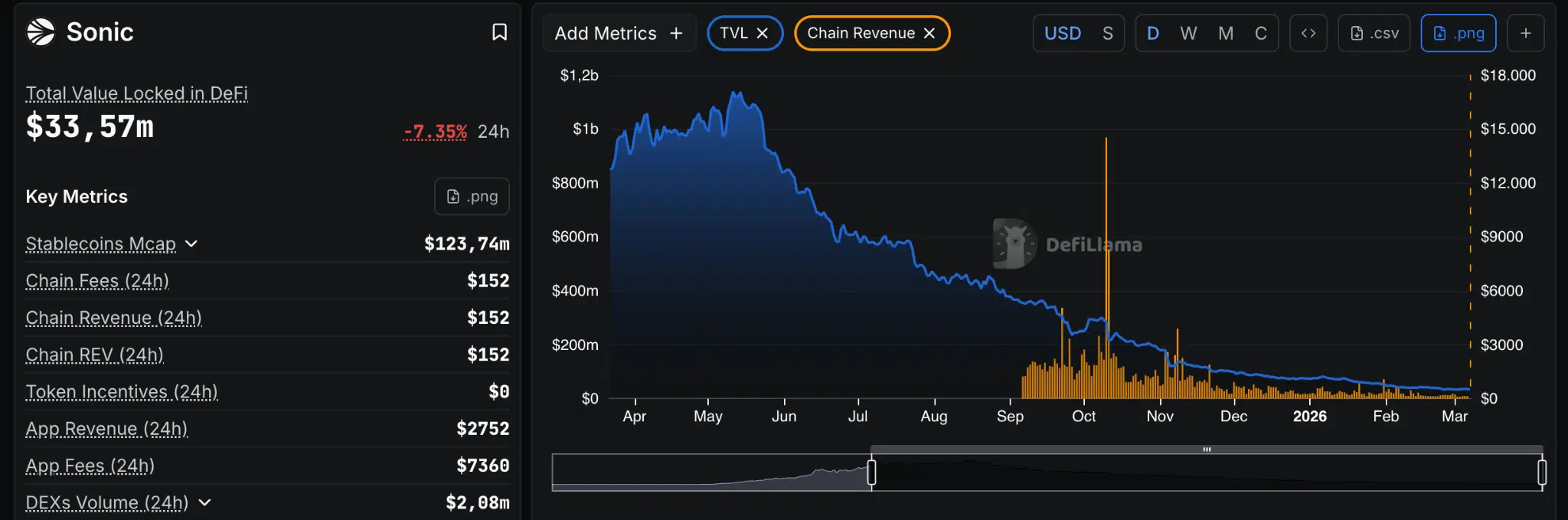Export chart as .png from toolbar
1568x520 pixels.
pos(1458,33)
